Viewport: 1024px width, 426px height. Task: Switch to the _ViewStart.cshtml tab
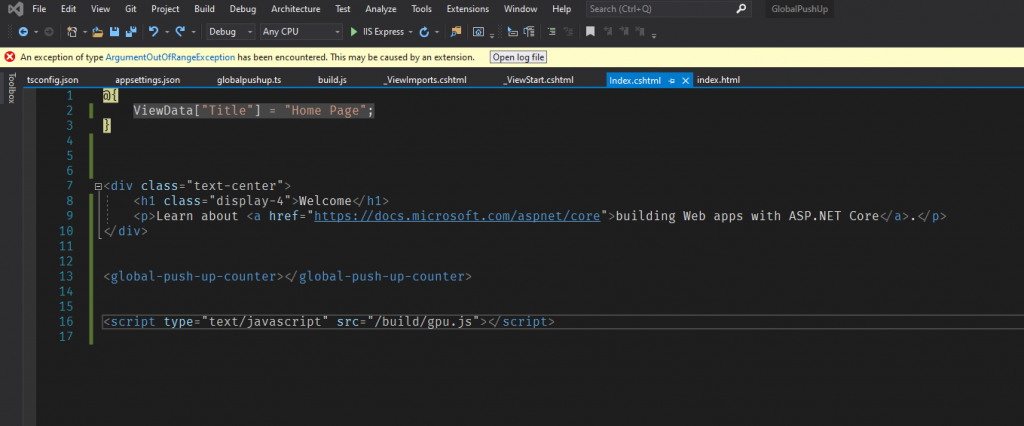[x=538, y=80]
